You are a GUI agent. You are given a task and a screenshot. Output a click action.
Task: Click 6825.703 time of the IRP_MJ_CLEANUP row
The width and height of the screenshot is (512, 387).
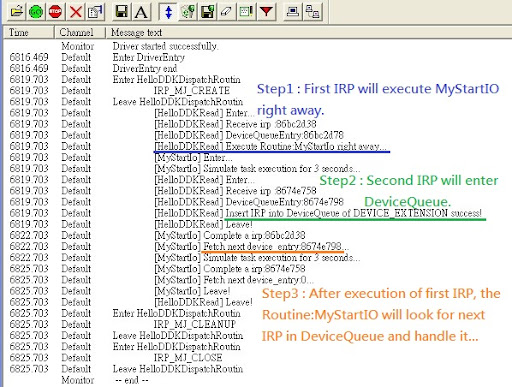[x=29, y=324]
